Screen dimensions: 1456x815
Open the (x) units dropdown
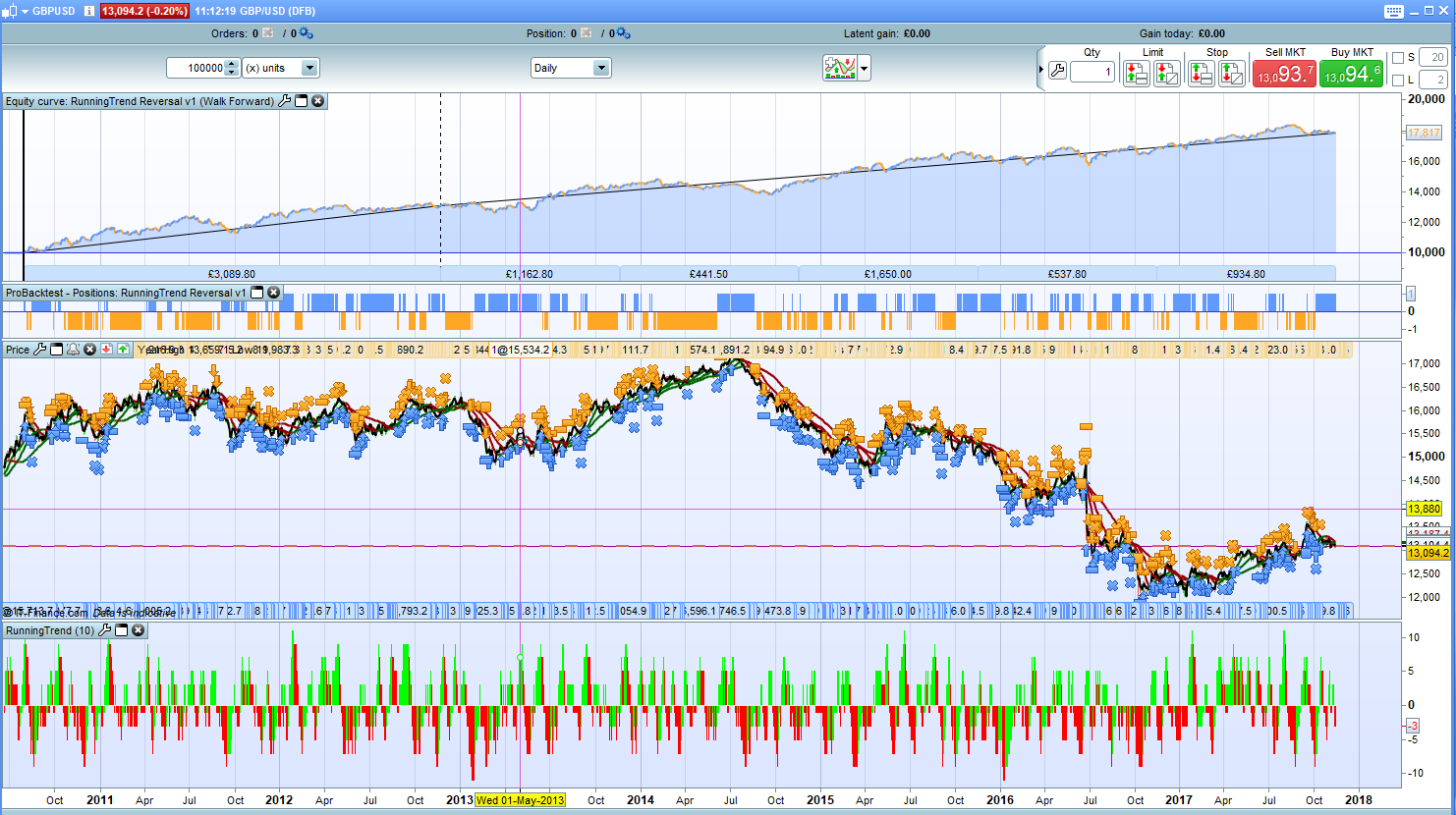point(309,68)
